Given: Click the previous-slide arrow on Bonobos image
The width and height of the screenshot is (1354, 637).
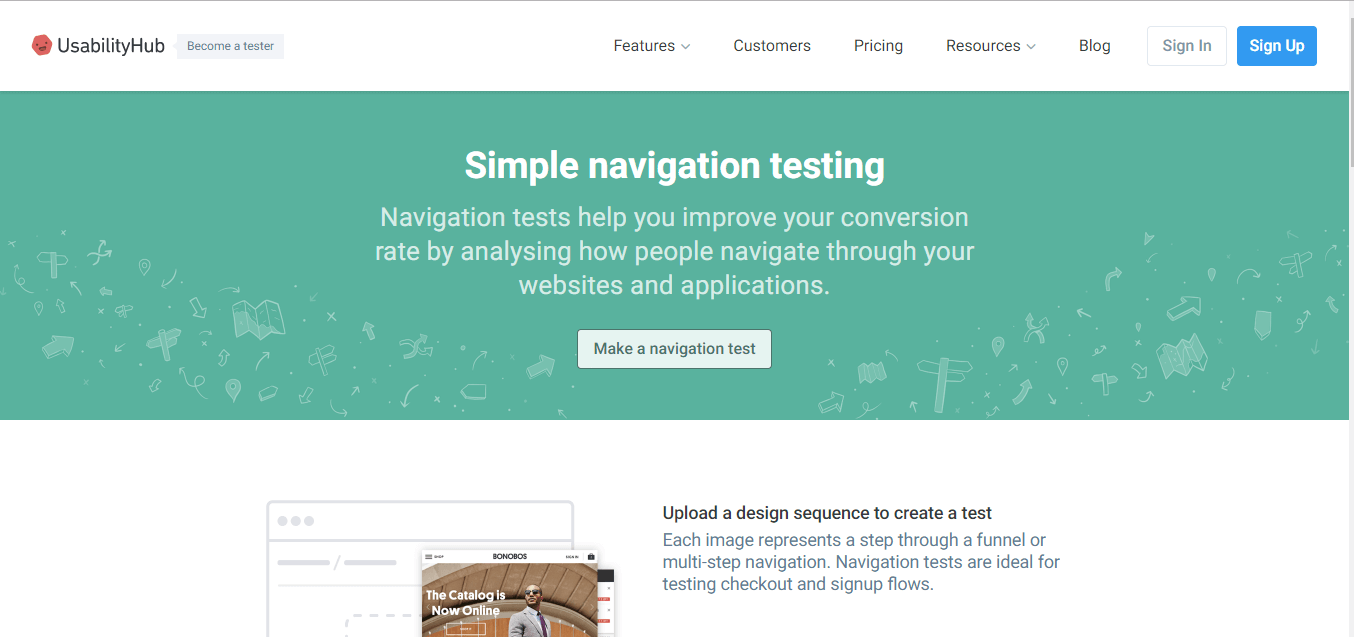Looking at the screenshot, I should click(x=430, y=607).
